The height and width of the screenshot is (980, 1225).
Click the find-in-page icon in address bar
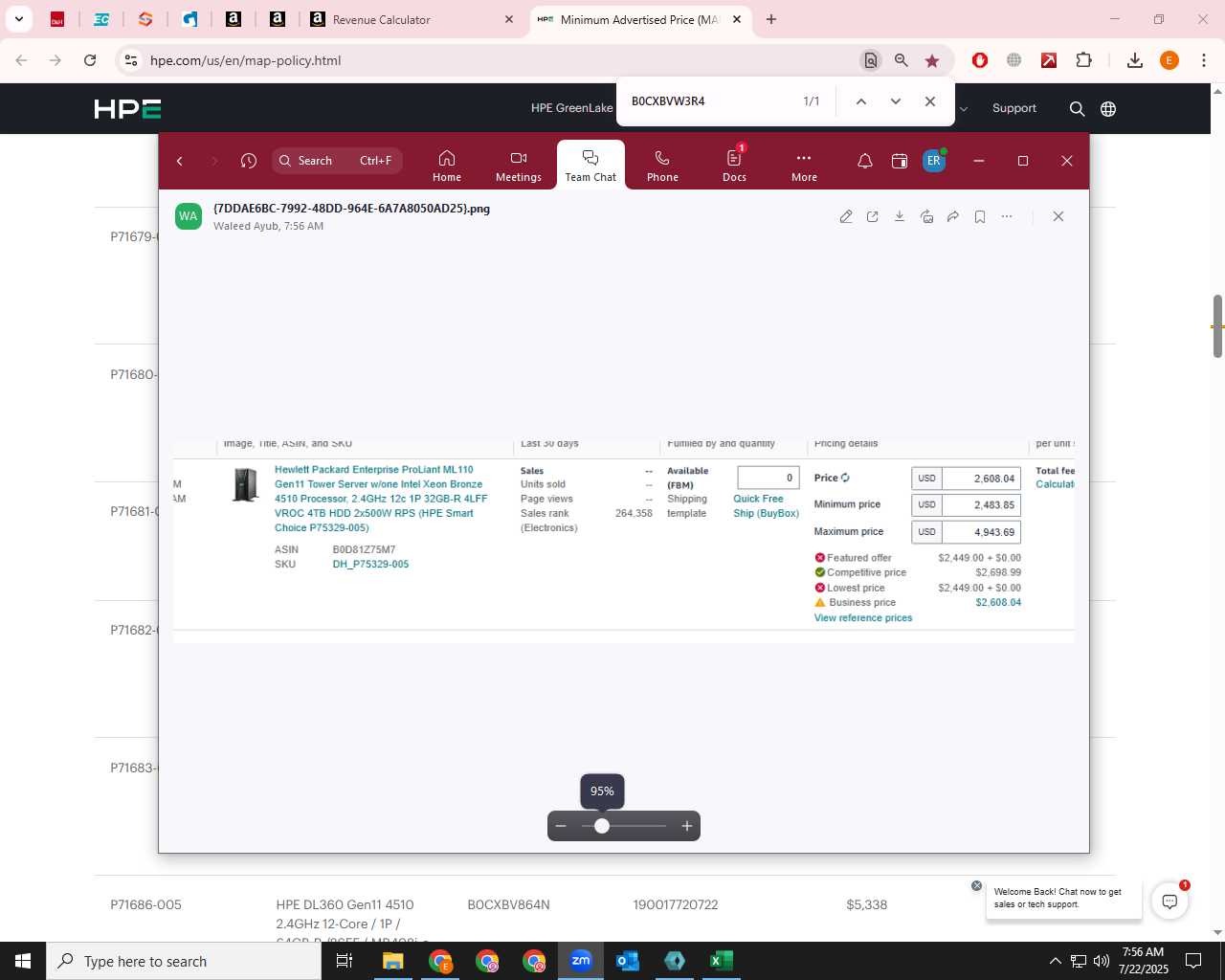871,60
